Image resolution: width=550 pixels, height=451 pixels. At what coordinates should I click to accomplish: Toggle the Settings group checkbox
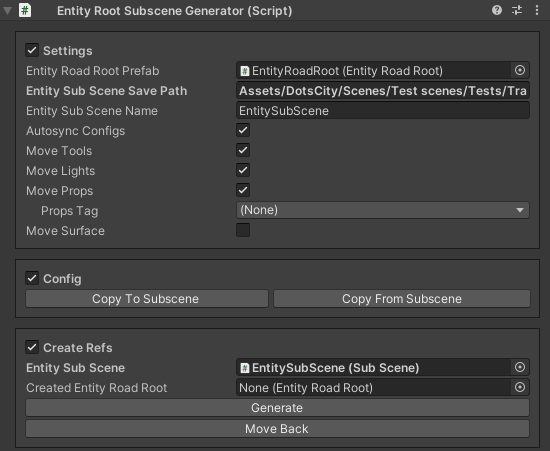[x=32, y=50]
